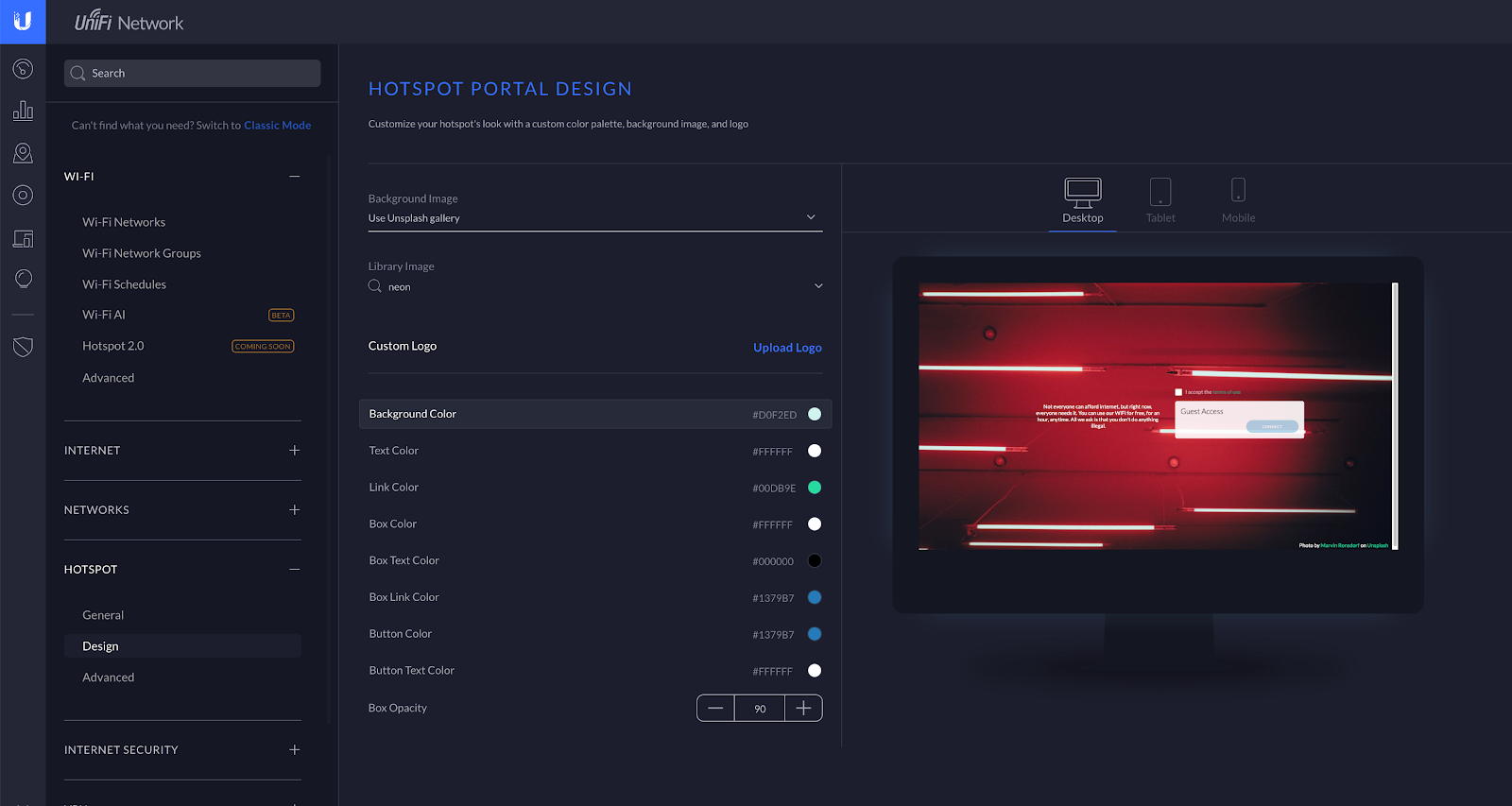Open General under HOTSPOT

click(x=103, y=615)
